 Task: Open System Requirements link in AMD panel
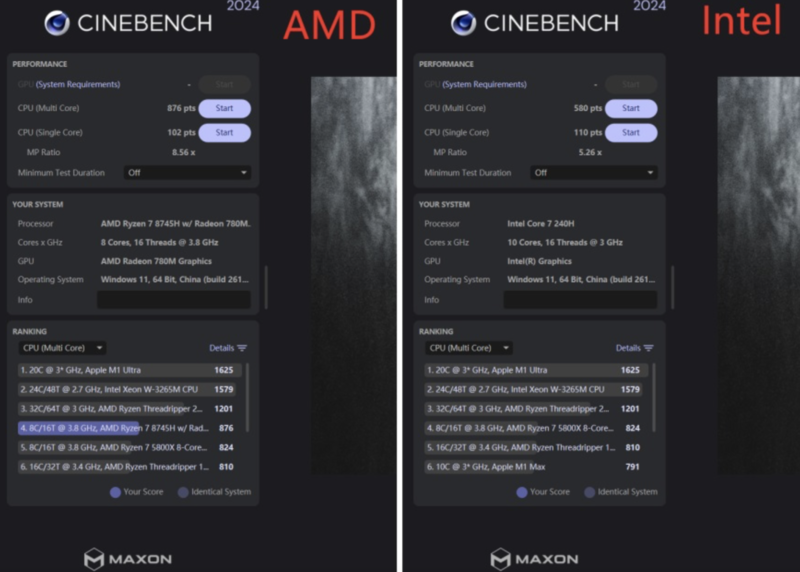click(x=76, y=85)
